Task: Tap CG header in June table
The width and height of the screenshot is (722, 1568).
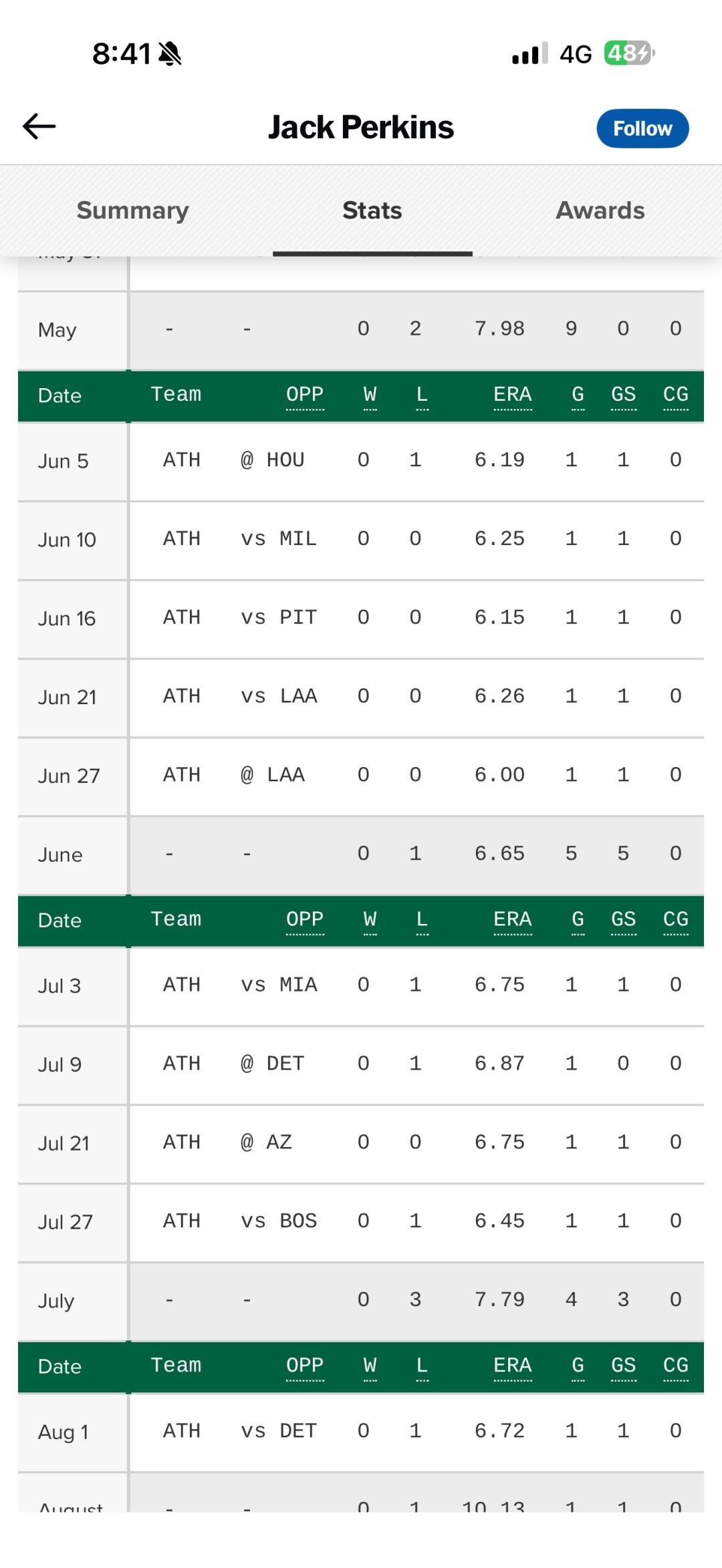Action: (676, 394)
